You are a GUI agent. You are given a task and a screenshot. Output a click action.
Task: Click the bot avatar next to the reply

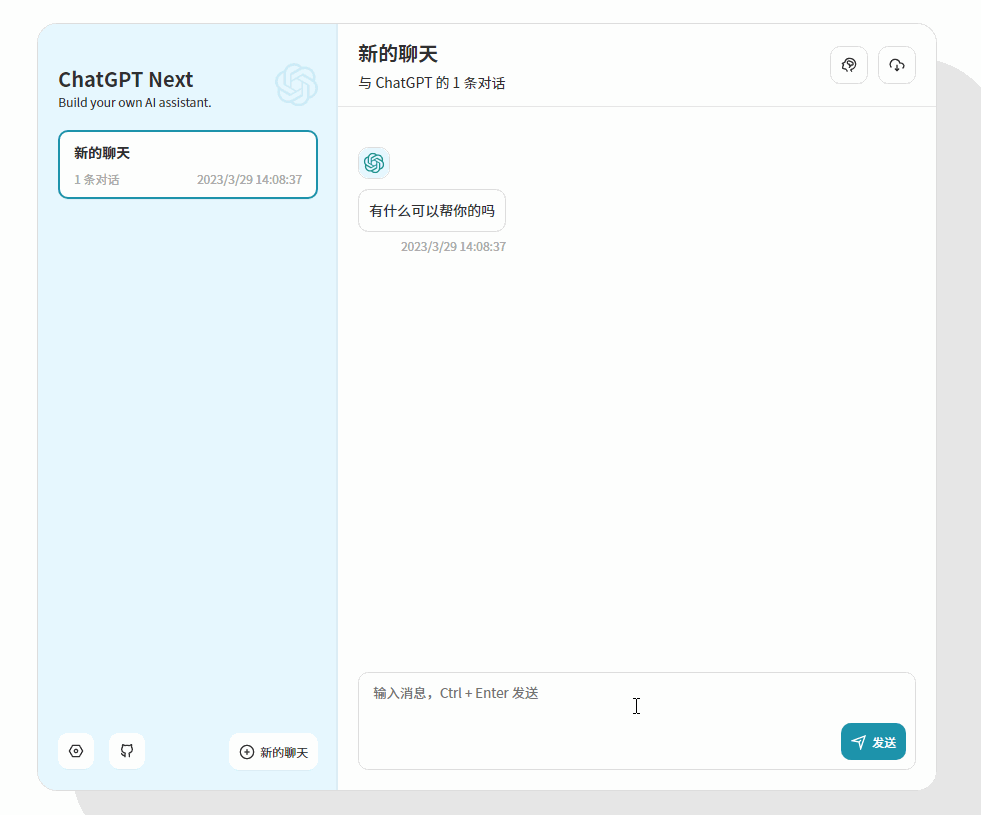(x=374, y=162)
